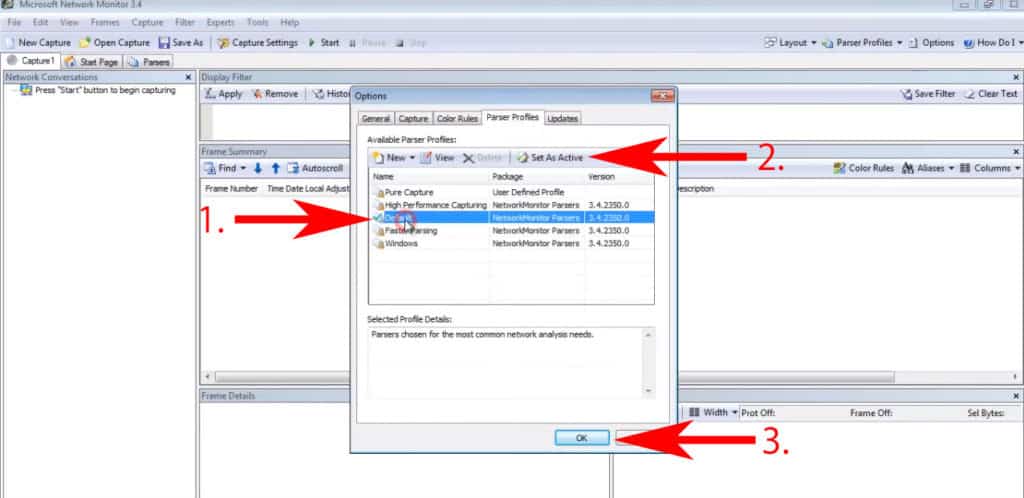
Task: Select the General tab in Options dialog
Action: pyautogui.click(x=376, y=119)
